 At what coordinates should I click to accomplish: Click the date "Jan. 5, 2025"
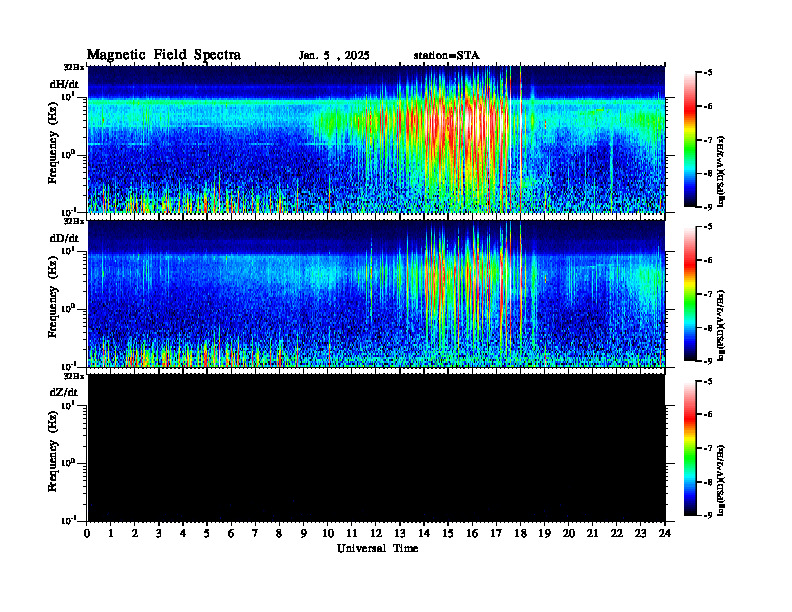point(334,56)
